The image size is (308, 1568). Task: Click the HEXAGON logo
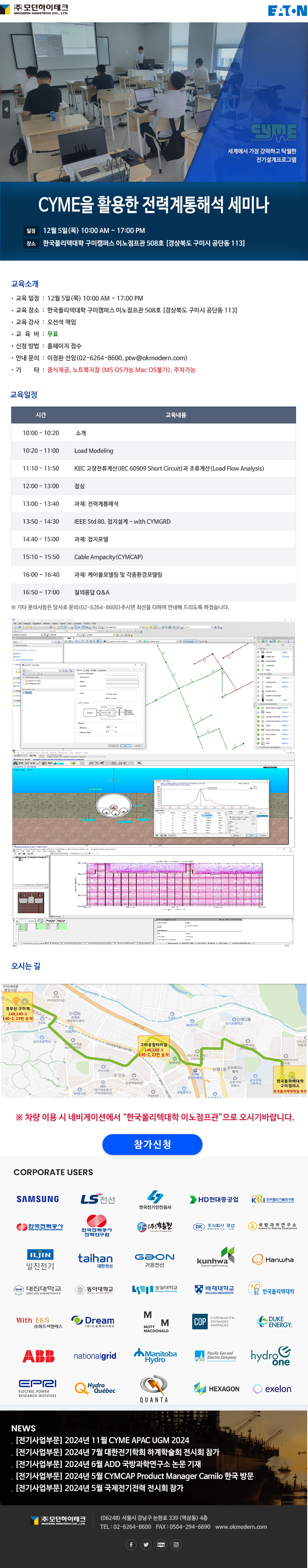[x=216, y=1389]
